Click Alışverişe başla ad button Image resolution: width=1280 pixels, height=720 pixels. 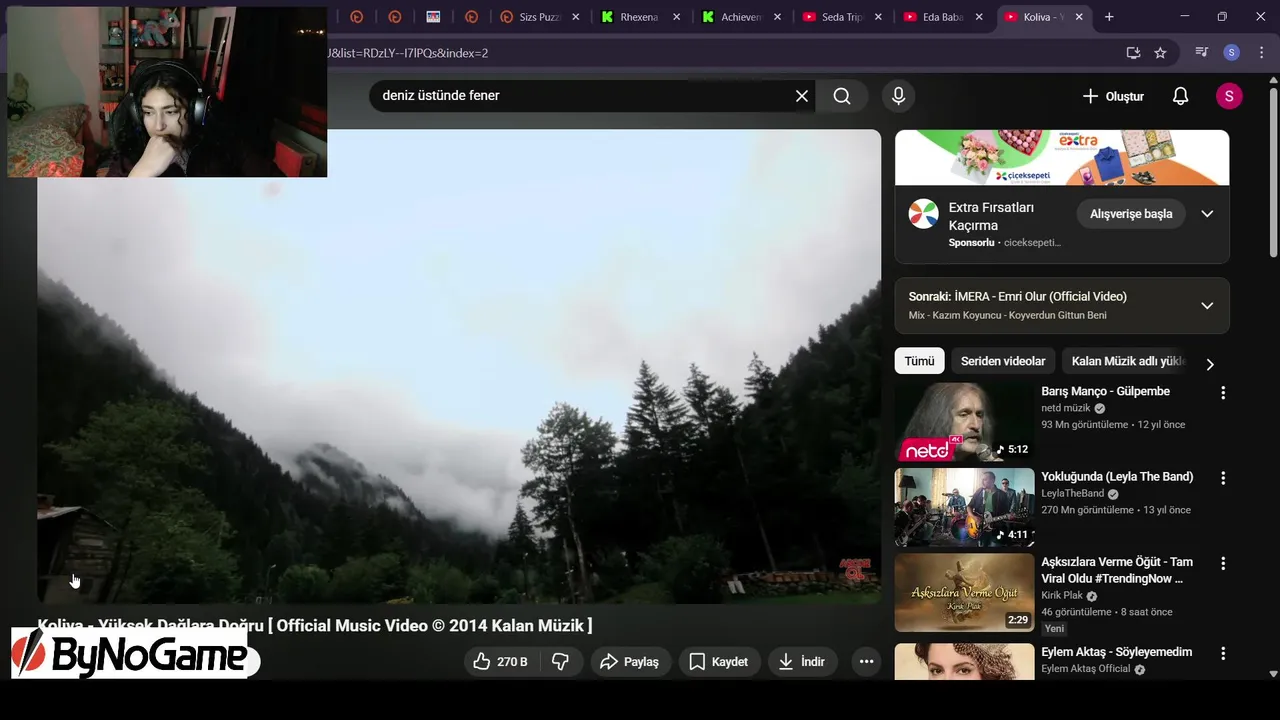click(x=1131, y=214)
